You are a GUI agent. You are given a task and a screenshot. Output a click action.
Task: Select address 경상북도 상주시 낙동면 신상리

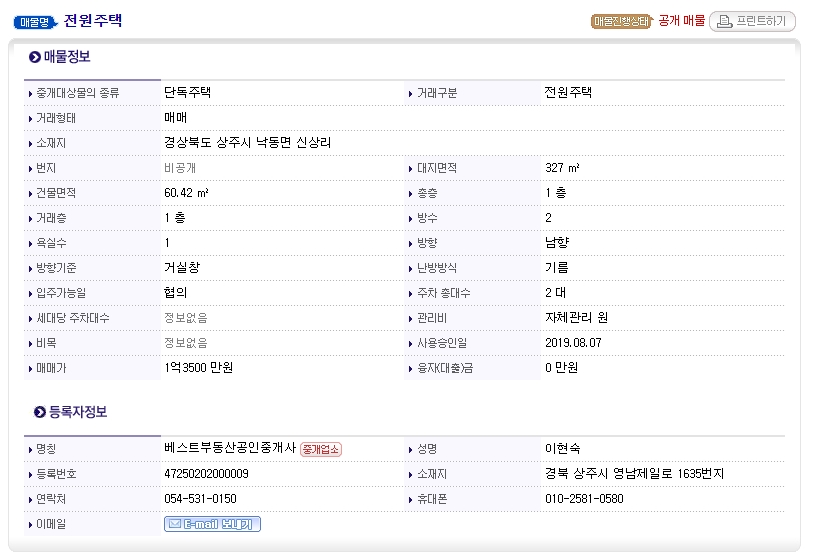click(x=247, y=142)
